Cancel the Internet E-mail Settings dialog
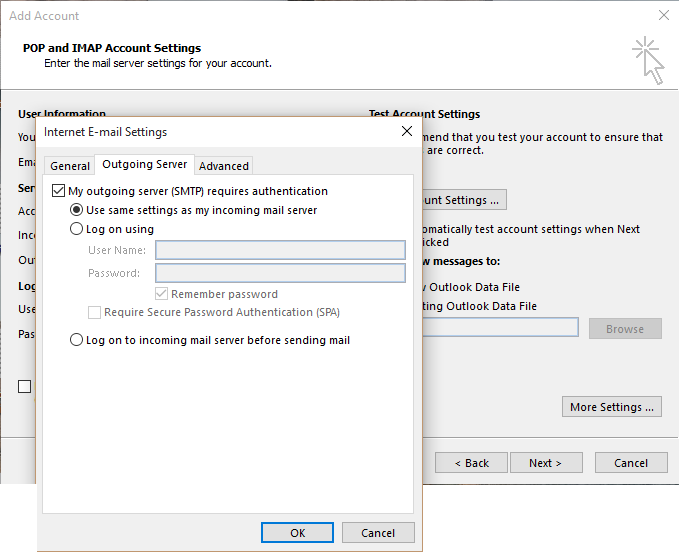Image resolution: width=679 pixels, height=552 pixels. coord(378,533)
